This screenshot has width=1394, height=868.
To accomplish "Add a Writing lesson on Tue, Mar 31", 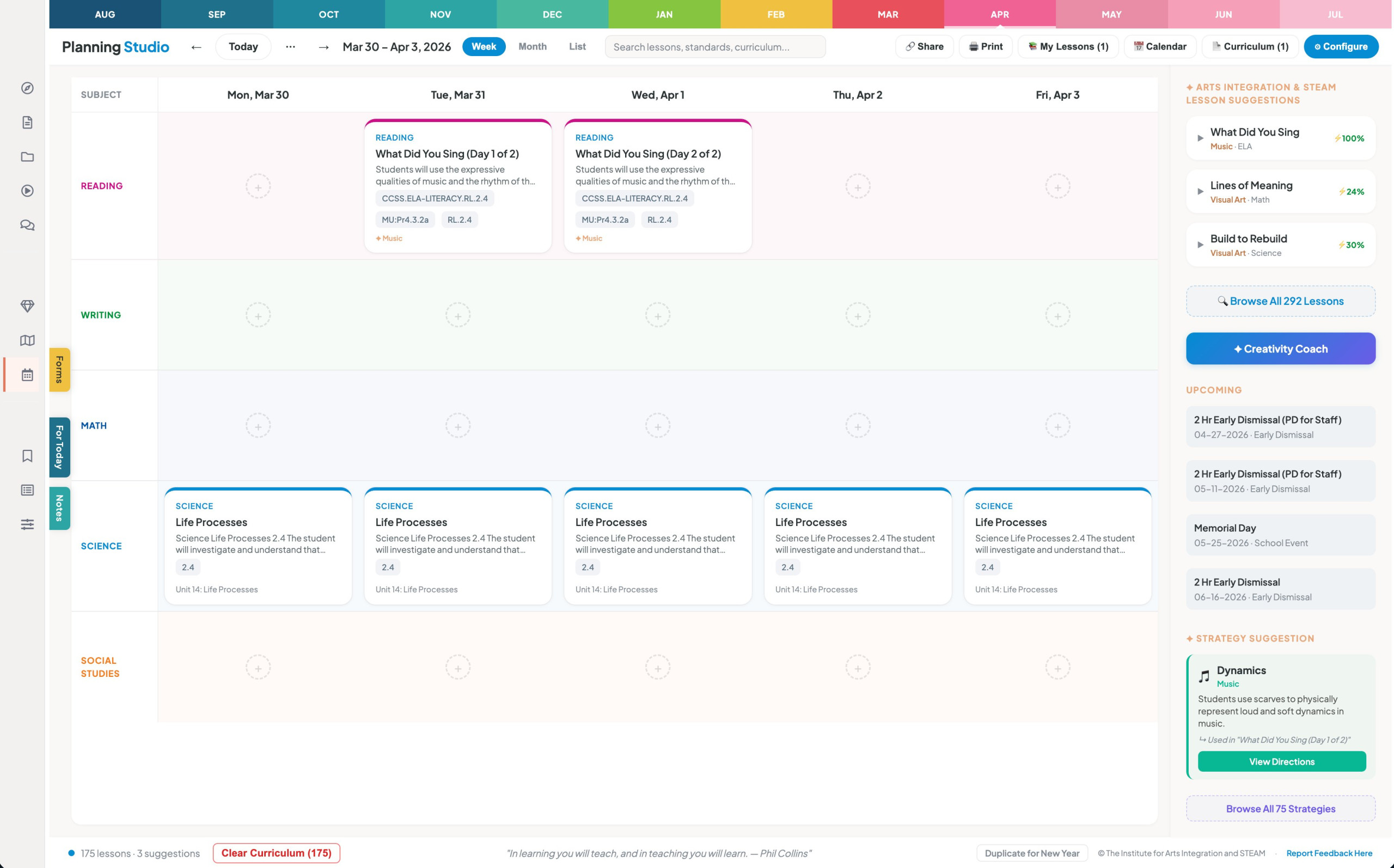I will (x=458, y=315).
